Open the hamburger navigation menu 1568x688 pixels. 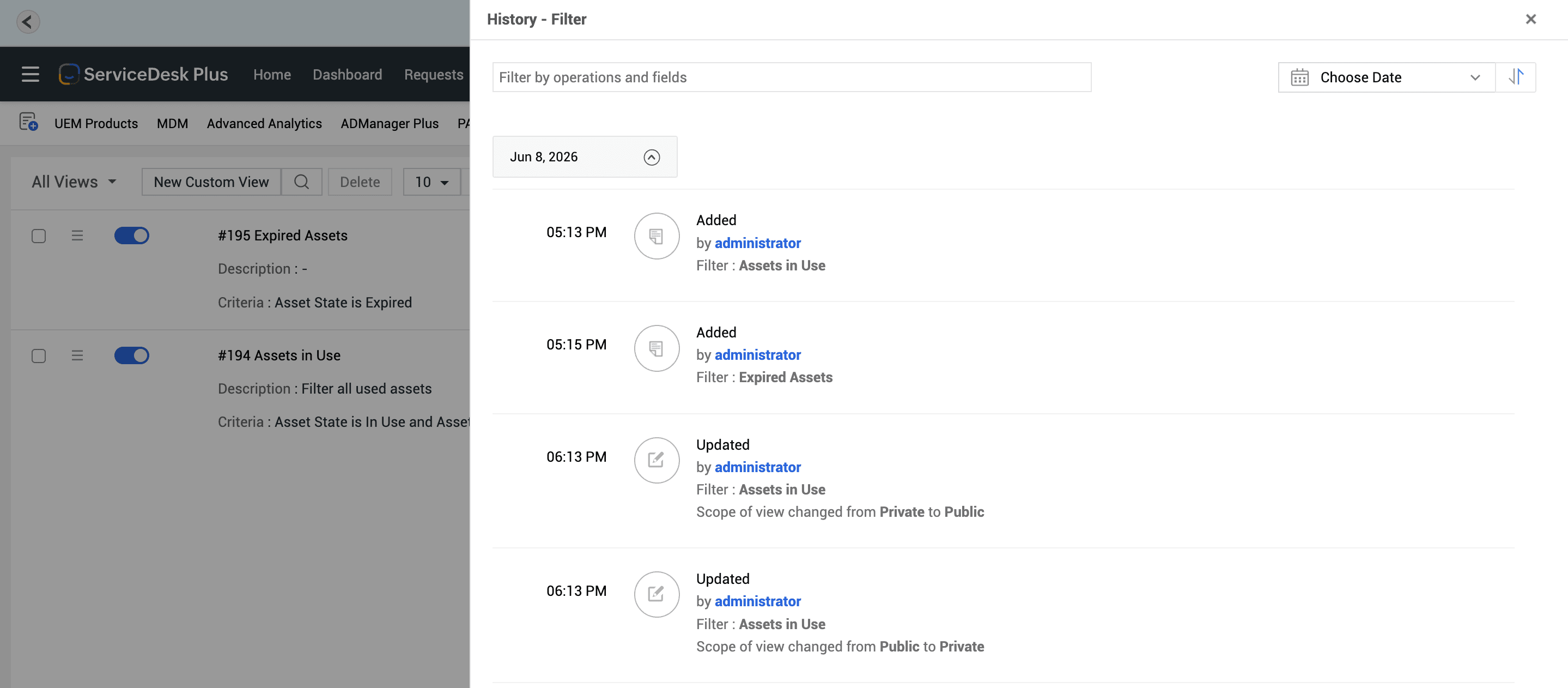pos(31,74)
